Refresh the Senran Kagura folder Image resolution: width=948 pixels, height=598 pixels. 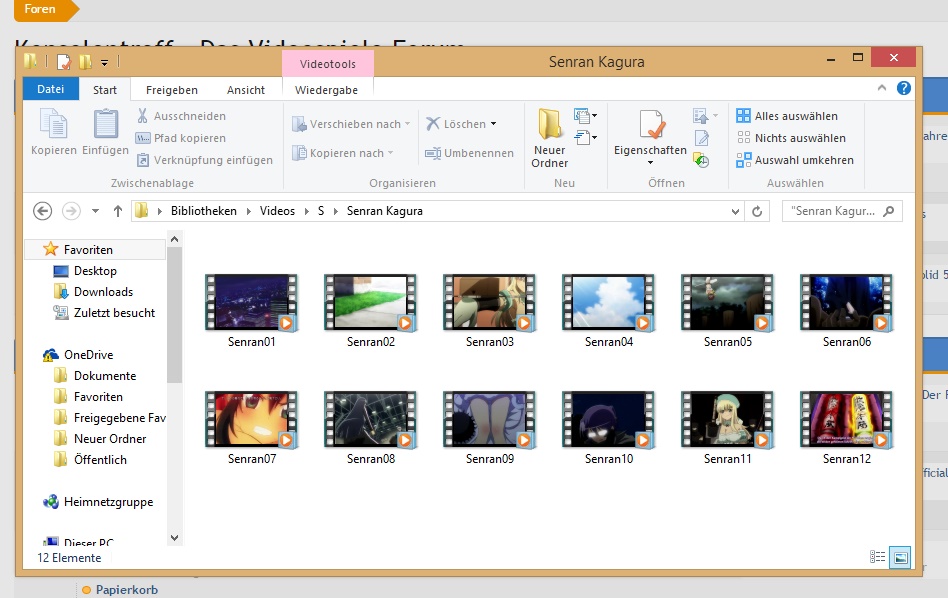point(757,211)
